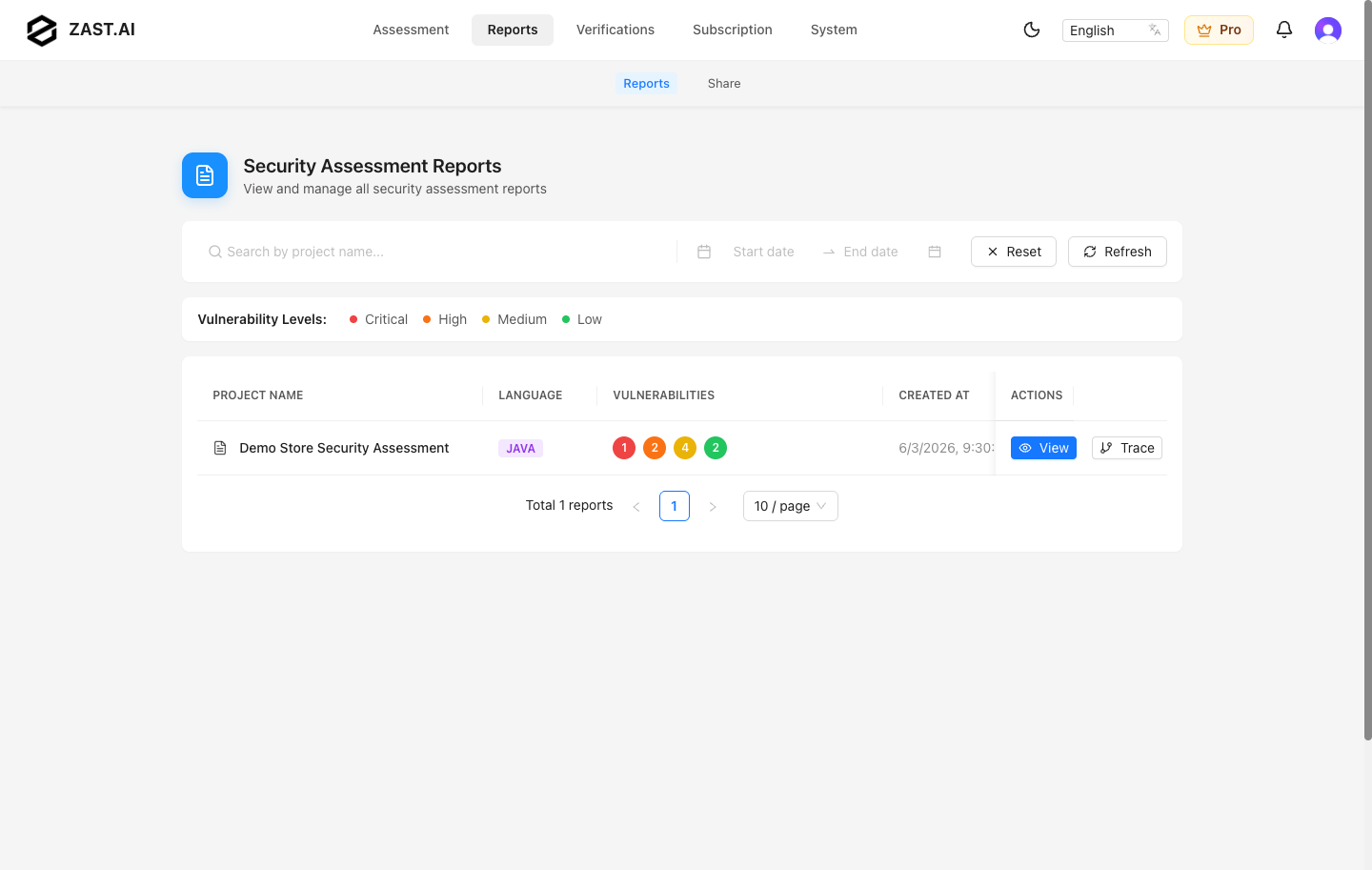Open Demo Store Security Assessment row

pos(344,448)
